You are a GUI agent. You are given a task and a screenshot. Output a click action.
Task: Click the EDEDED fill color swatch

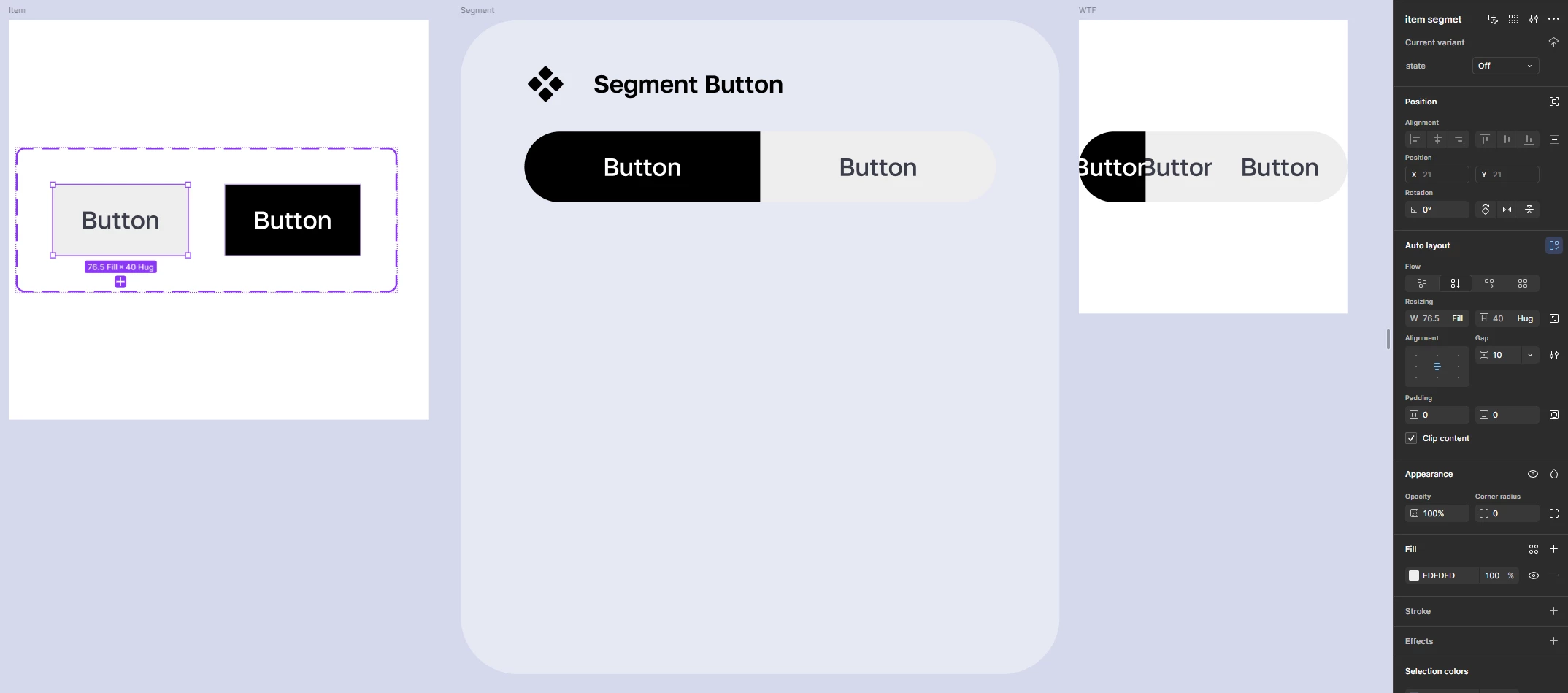click(1414, 575)
